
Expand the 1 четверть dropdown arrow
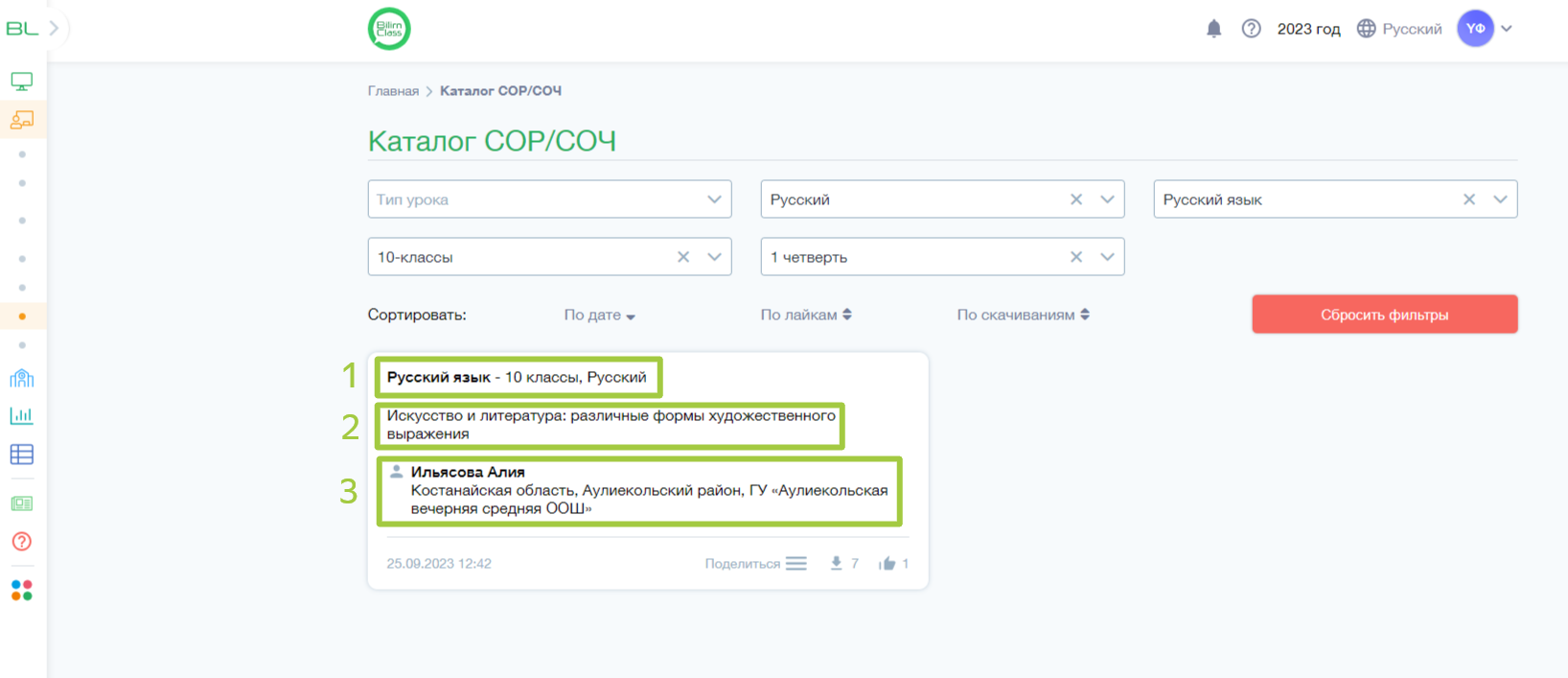coord(1108,257)
